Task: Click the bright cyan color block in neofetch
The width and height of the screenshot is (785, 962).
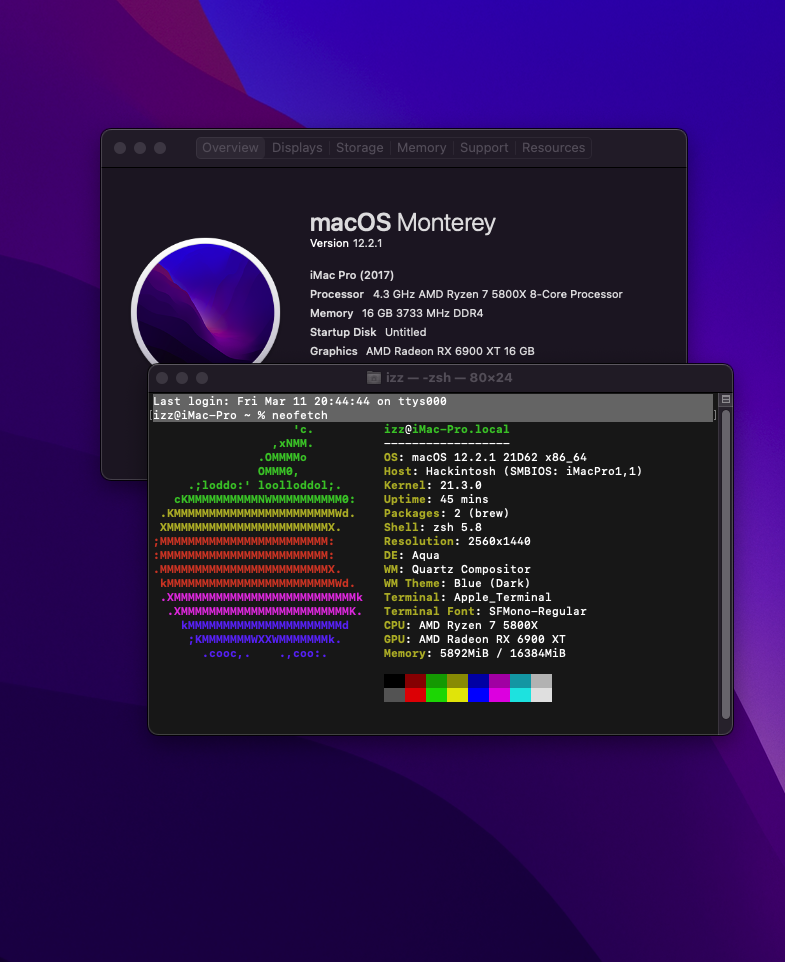Action: point(520,695)
